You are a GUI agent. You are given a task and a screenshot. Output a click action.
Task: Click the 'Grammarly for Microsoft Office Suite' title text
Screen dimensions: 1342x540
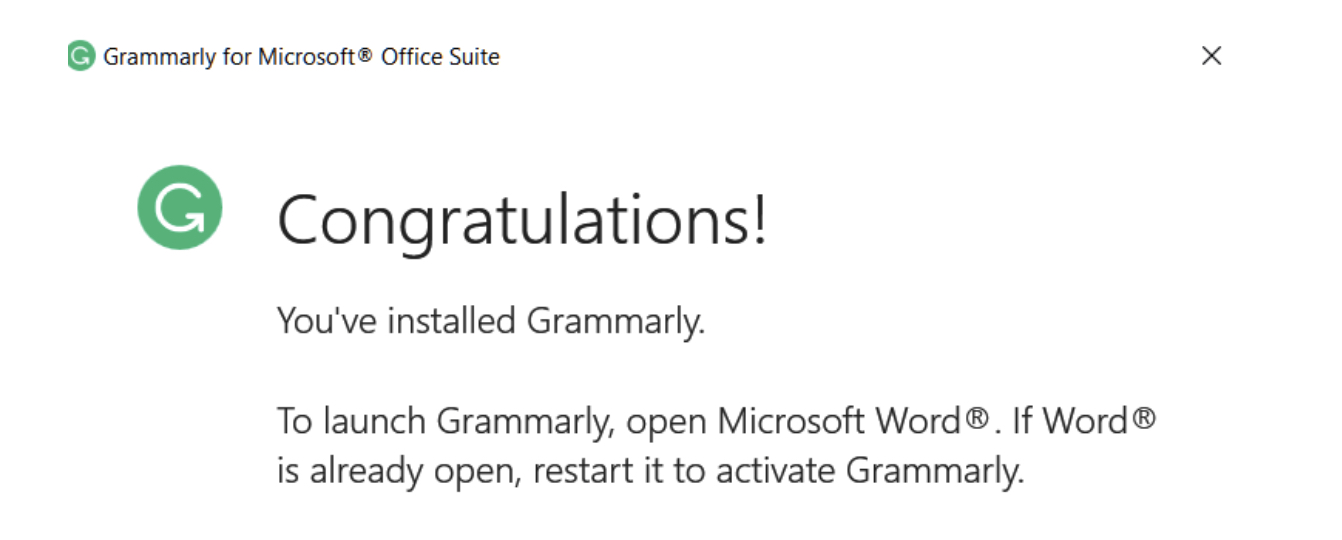302,57
